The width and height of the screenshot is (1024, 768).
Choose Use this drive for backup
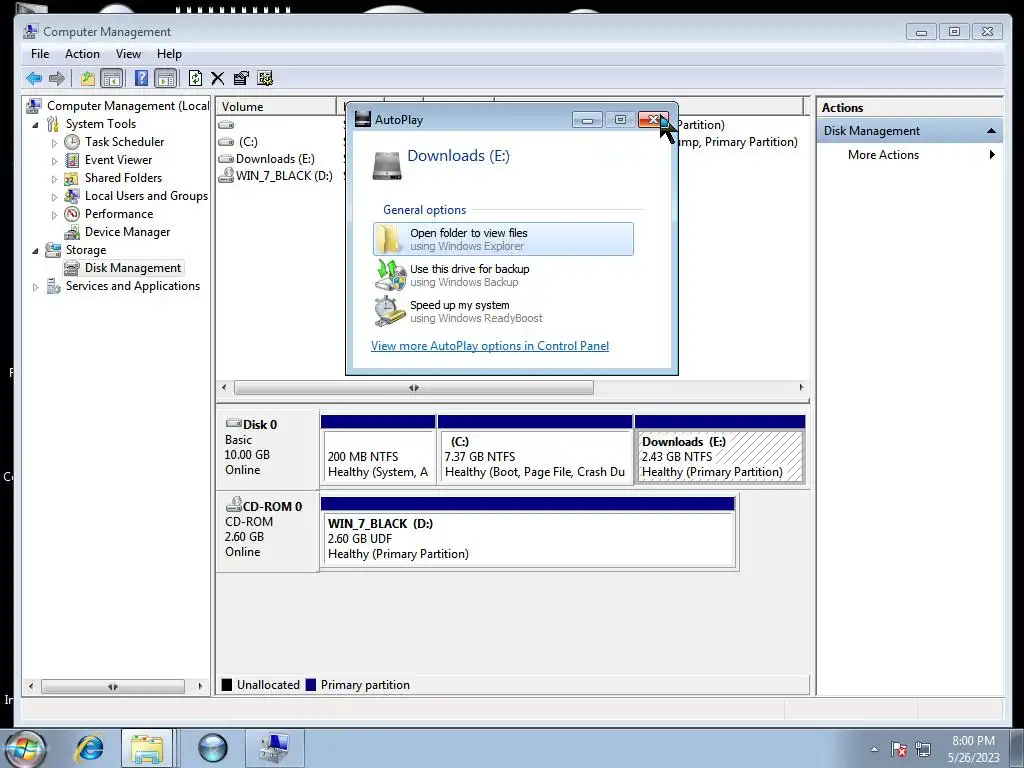503,275
